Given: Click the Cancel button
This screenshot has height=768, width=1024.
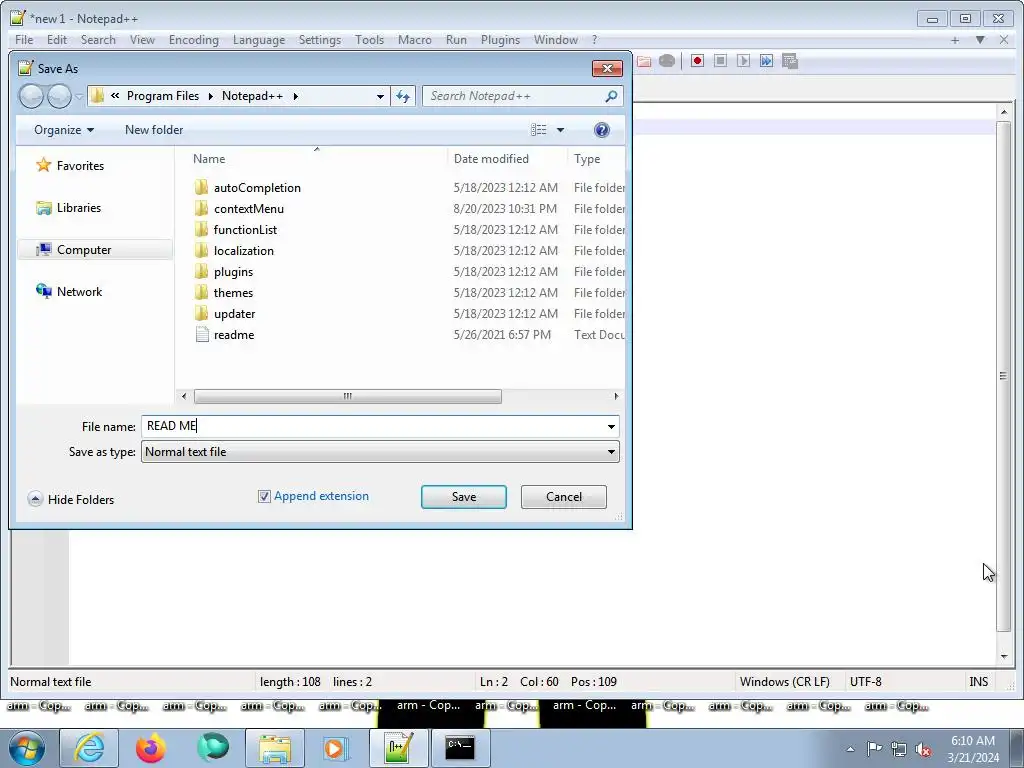Looking at the screenshot, I should coord(564,497).
